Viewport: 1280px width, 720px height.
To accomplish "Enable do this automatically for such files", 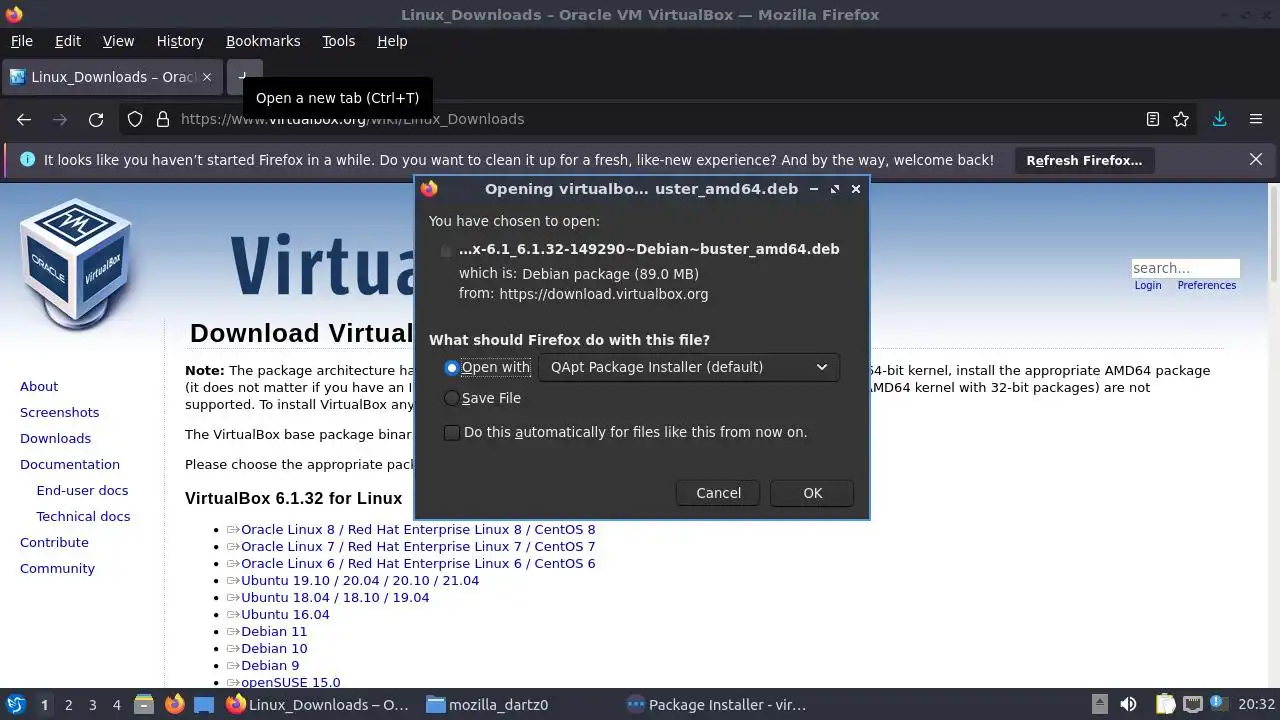I will (x=452, y=433).
